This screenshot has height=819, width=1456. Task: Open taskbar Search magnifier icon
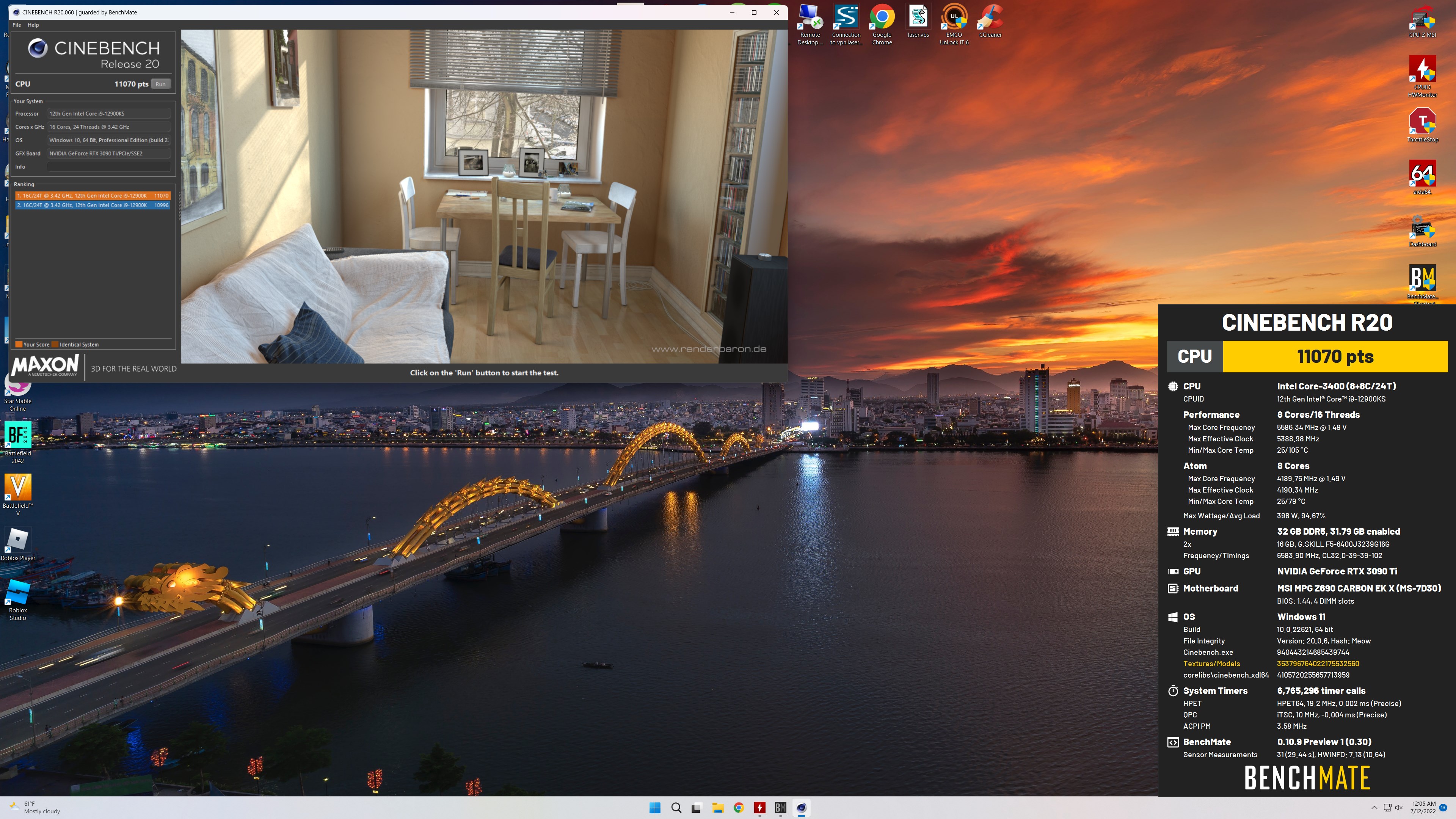[x=676, y=808]
